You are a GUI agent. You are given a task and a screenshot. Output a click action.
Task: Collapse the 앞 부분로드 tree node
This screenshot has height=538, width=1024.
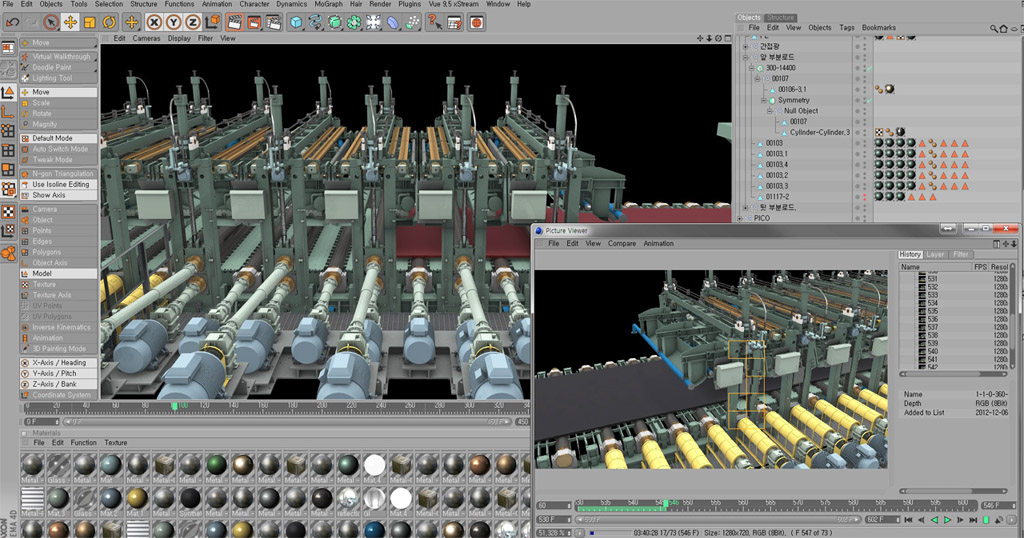pyautogui.click(x=745, y=57)
